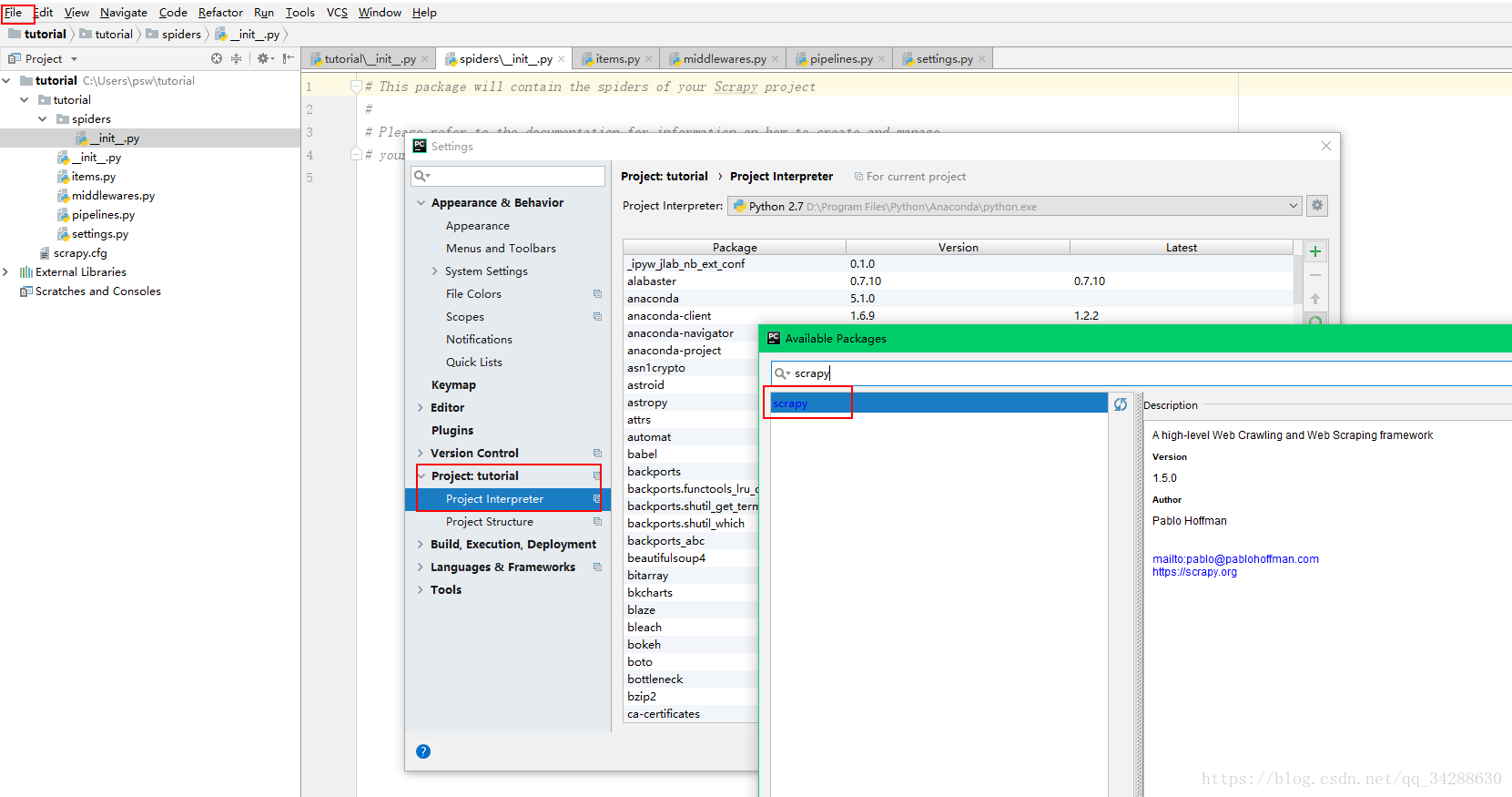Collapse the spiders folder
This screenshot has width=1512, height=797.
point(42,119)
